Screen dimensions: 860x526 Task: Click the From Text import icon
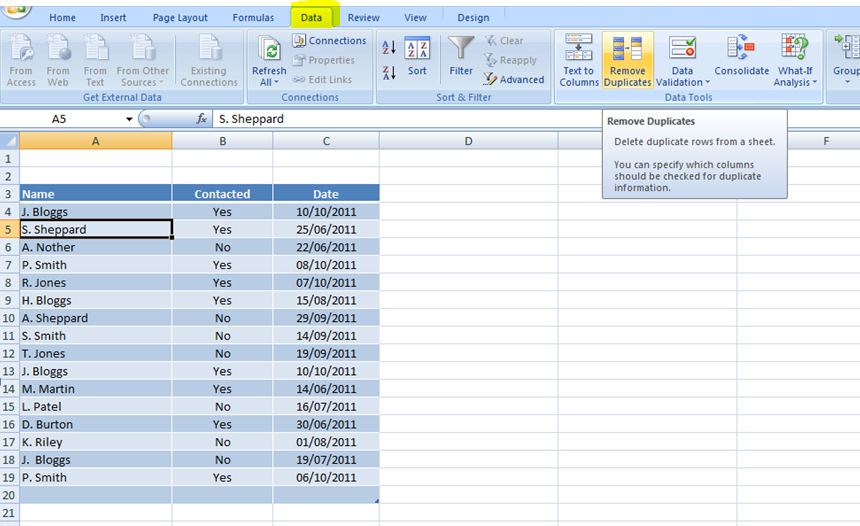[95, 48]
